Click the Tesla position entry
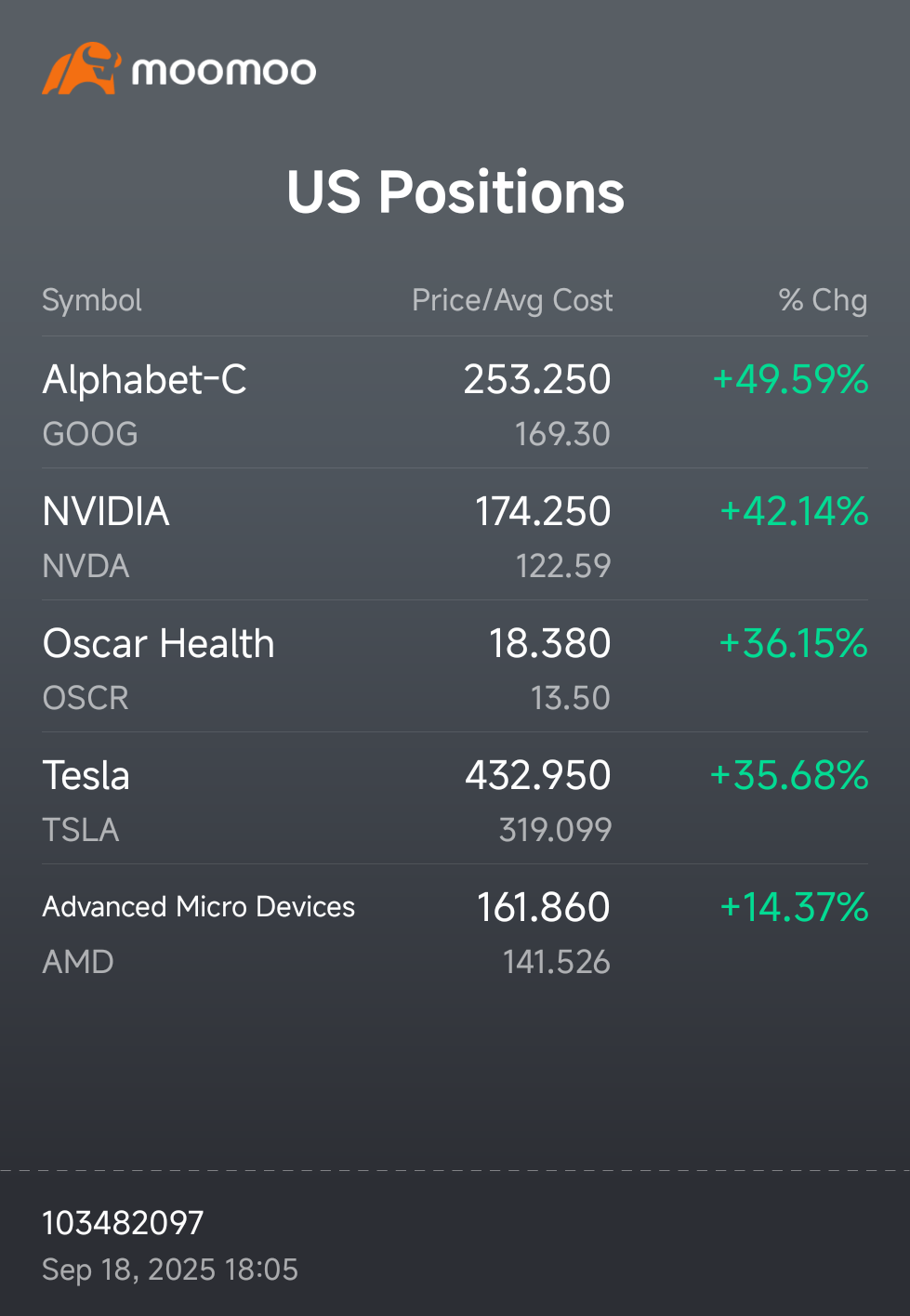This screenshot has height=1316, width=910. (86, 774)
